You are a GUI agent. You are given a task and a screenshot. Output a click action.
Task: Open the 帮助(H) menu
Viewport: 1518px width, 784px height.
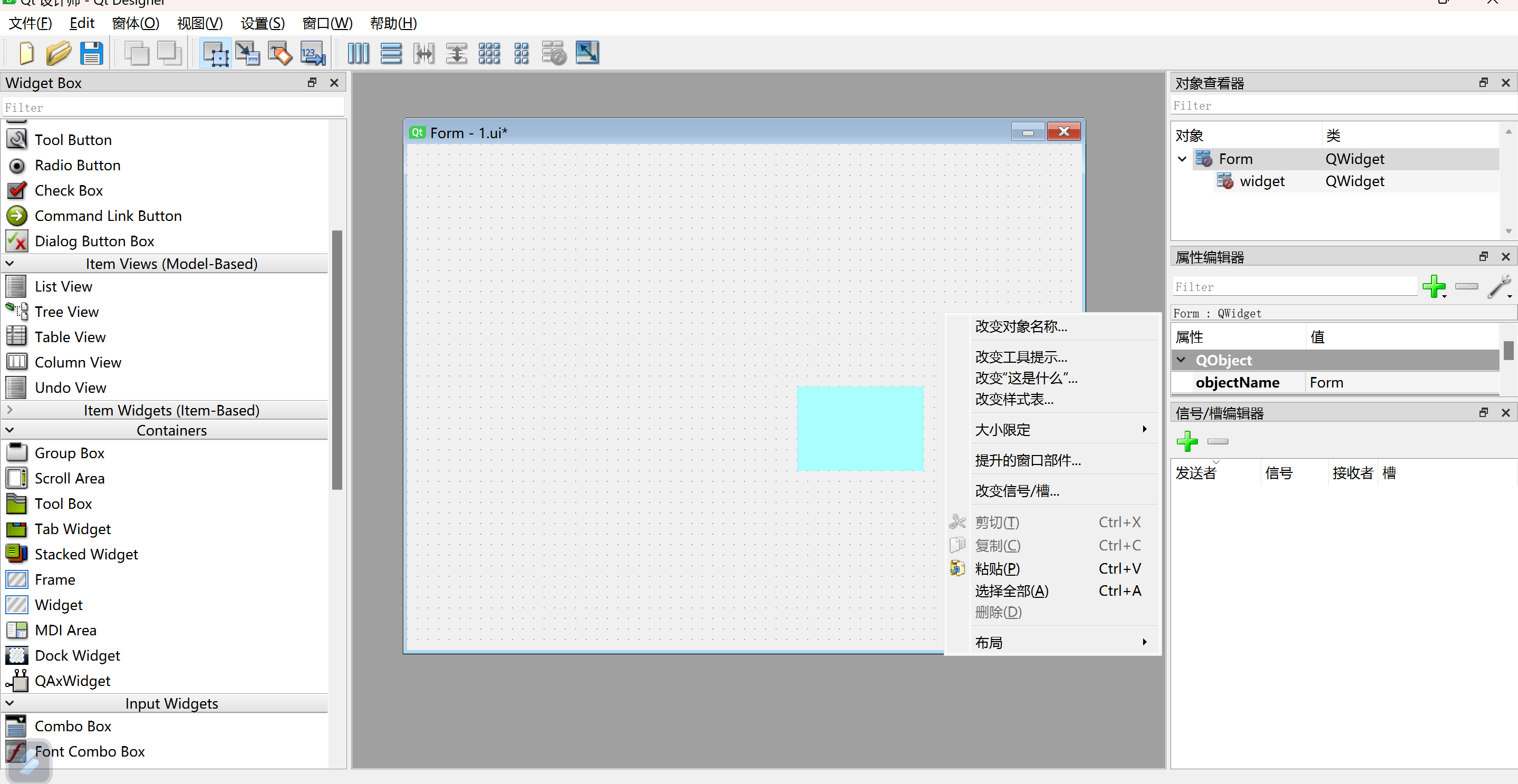394,23
